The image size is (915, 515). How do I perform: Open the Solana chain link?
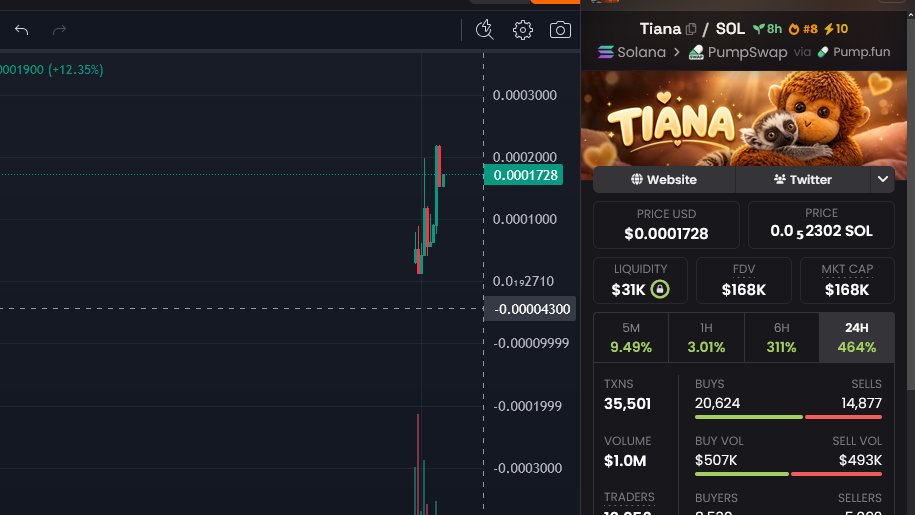click(x=632, y=52)
